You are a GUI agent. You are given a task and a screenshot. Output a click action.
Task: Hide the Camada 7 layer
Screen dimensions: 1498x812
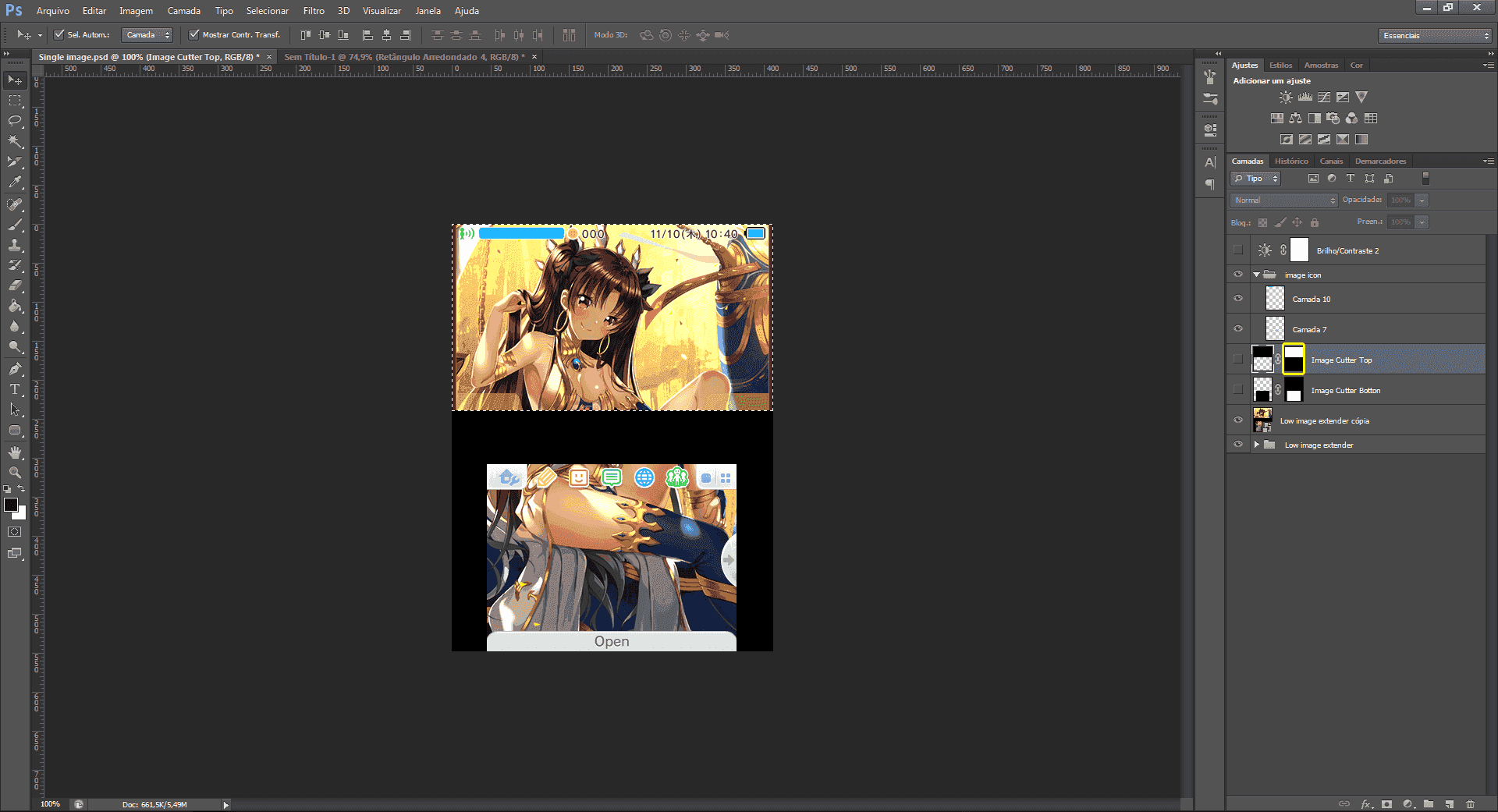tap(1238, 329)
